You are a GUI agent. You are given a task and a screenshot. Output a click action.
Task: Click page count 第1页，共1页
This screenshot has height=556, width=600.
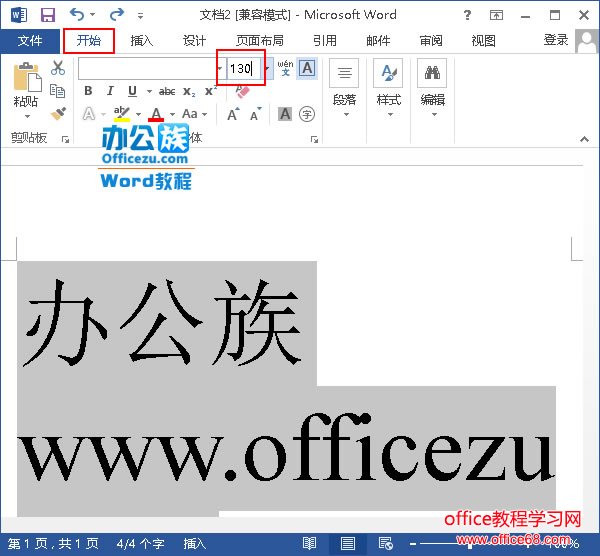click(53, 543)
